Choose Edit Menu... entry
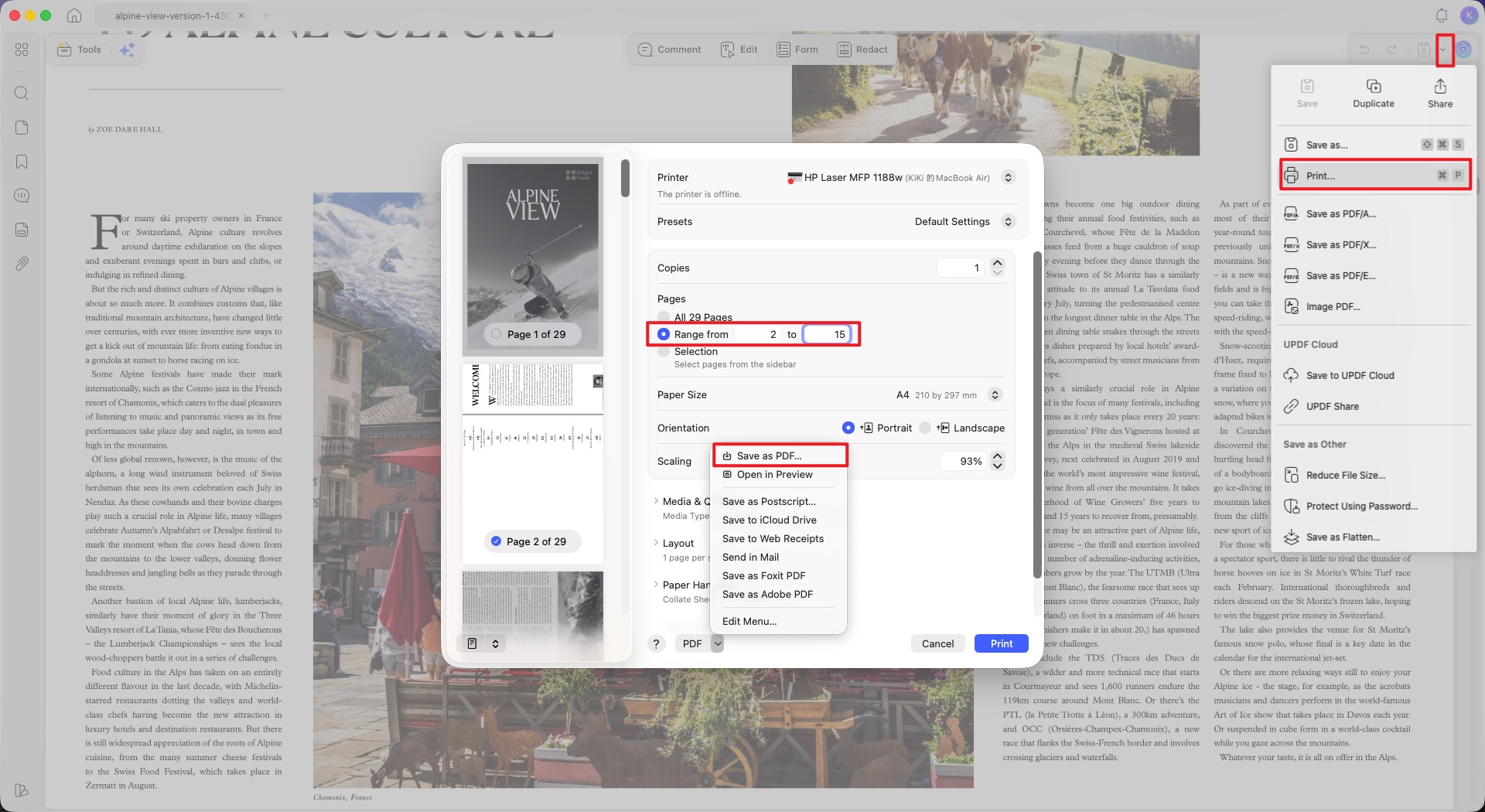Viewport: 1485px width, 812px height. pyautogui.click(x=779, y=622)
